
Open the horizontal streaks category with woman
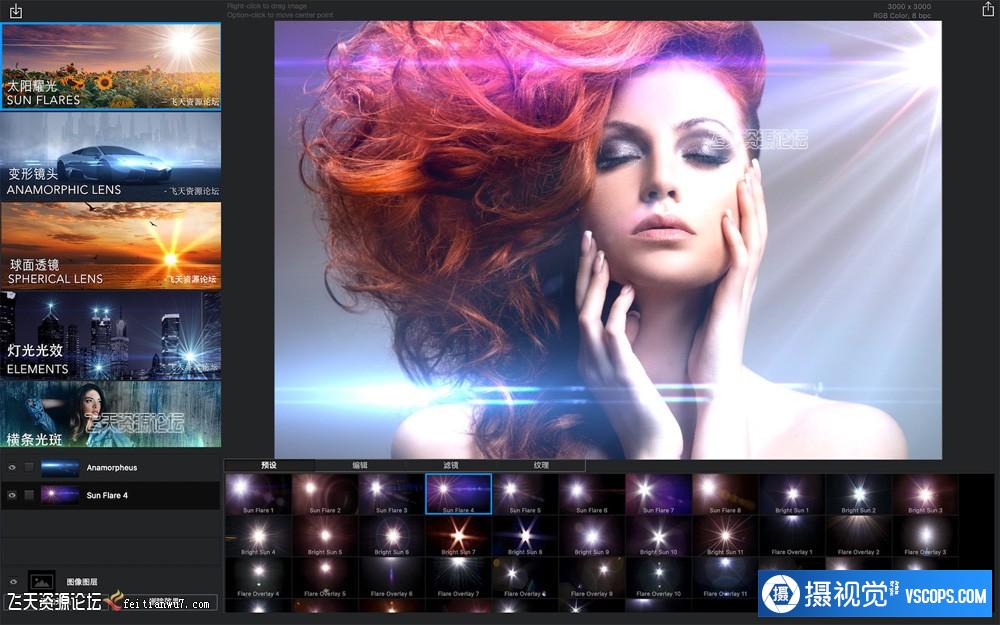coord(111,414)
